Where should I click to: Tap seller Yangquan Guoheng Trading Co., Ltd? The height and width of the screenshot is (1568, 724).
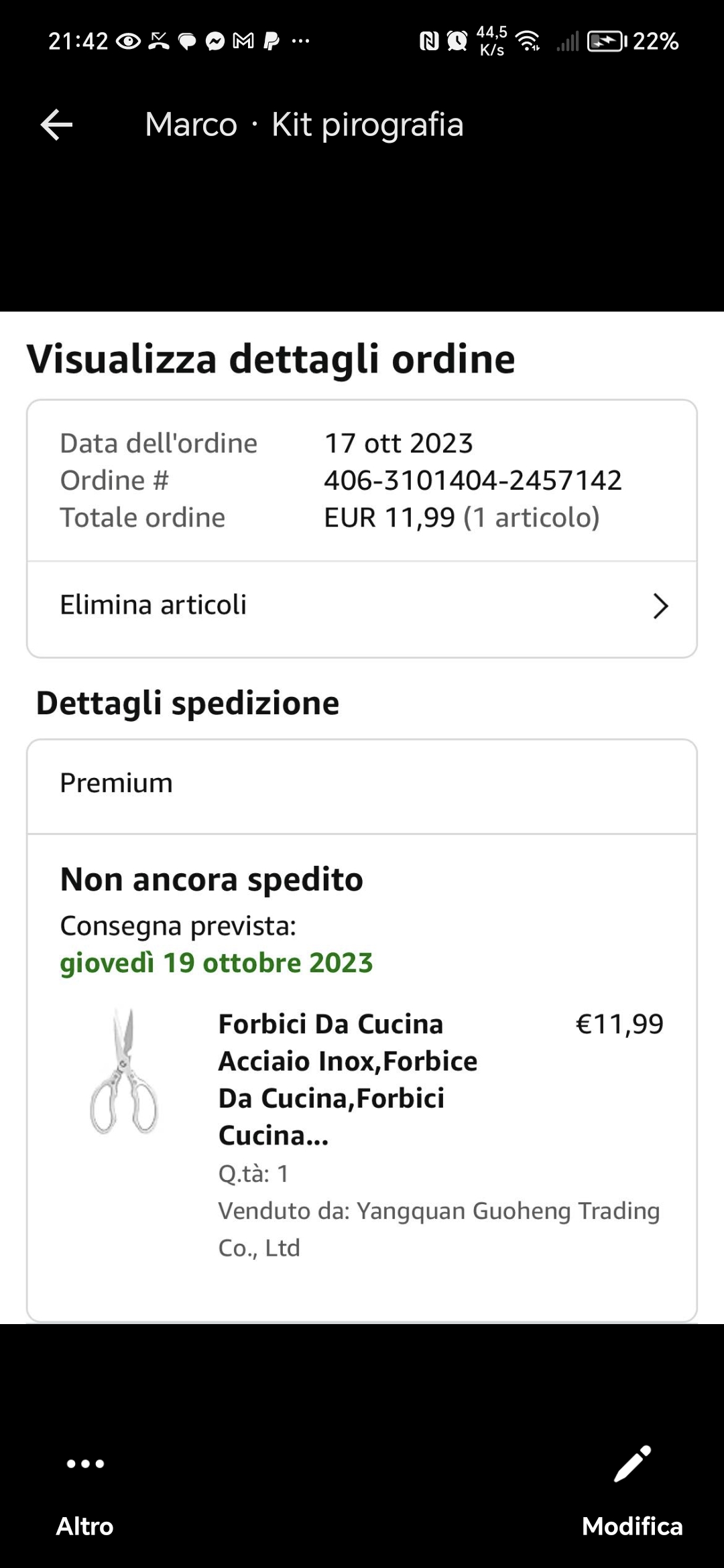click(439, 1228)
